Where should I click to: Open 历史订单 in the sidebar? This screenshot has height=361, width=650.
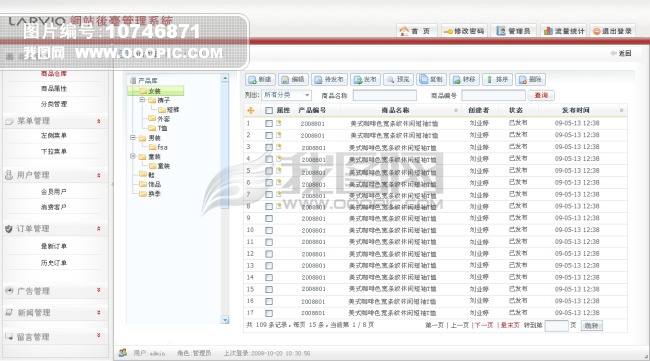pyautogui.click(x=54, y=263)
